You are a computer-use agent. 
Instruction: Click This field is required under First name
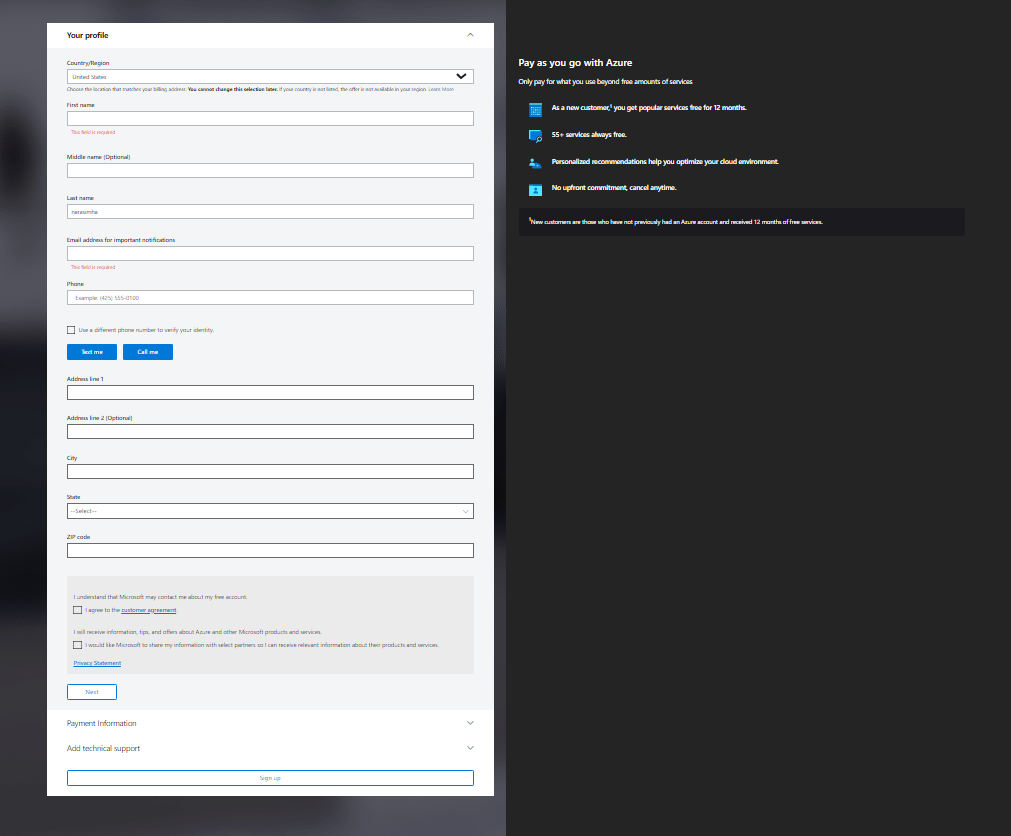click(x=93, y=132)
